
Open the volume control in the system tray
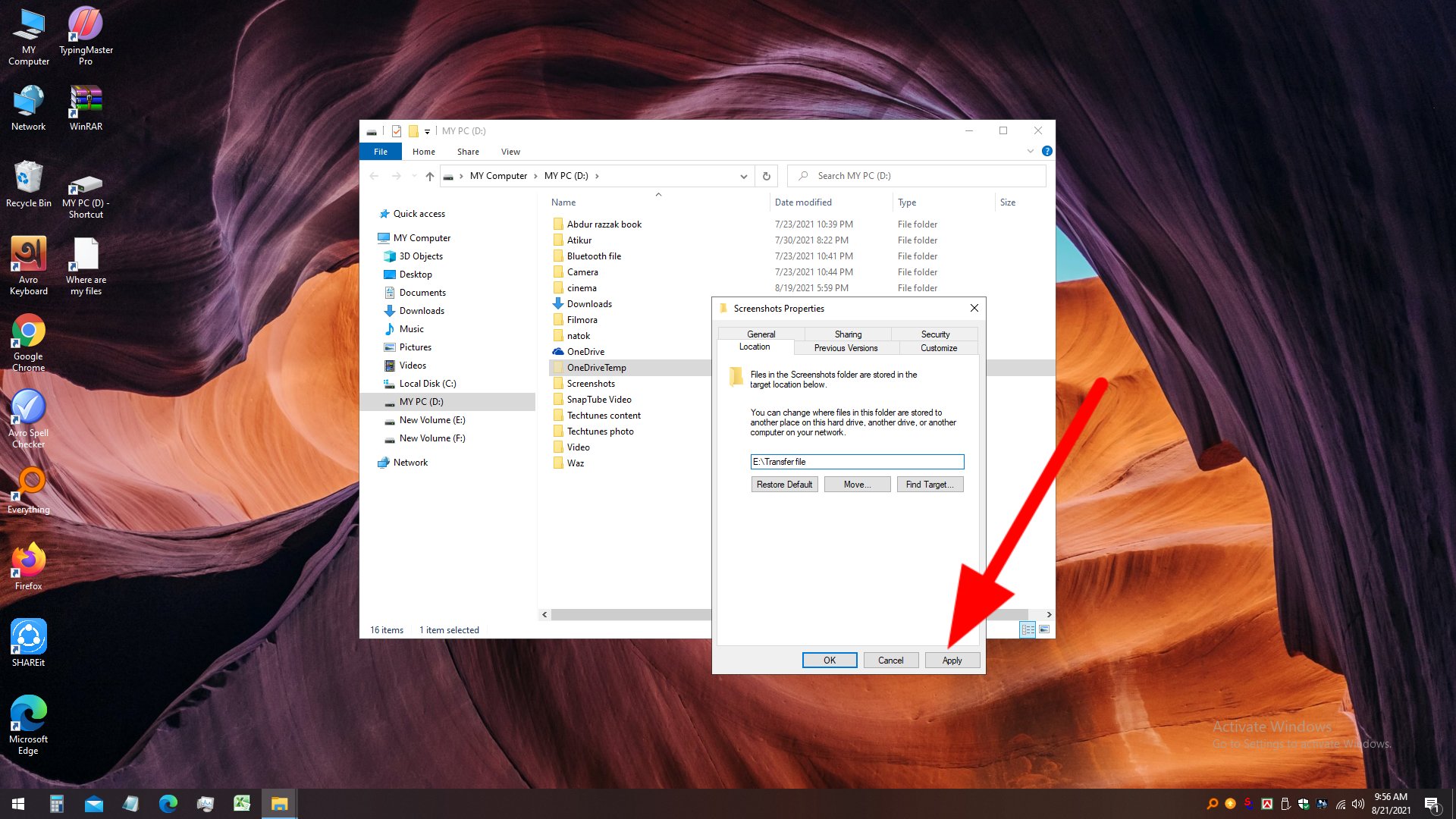point(1357,804)
